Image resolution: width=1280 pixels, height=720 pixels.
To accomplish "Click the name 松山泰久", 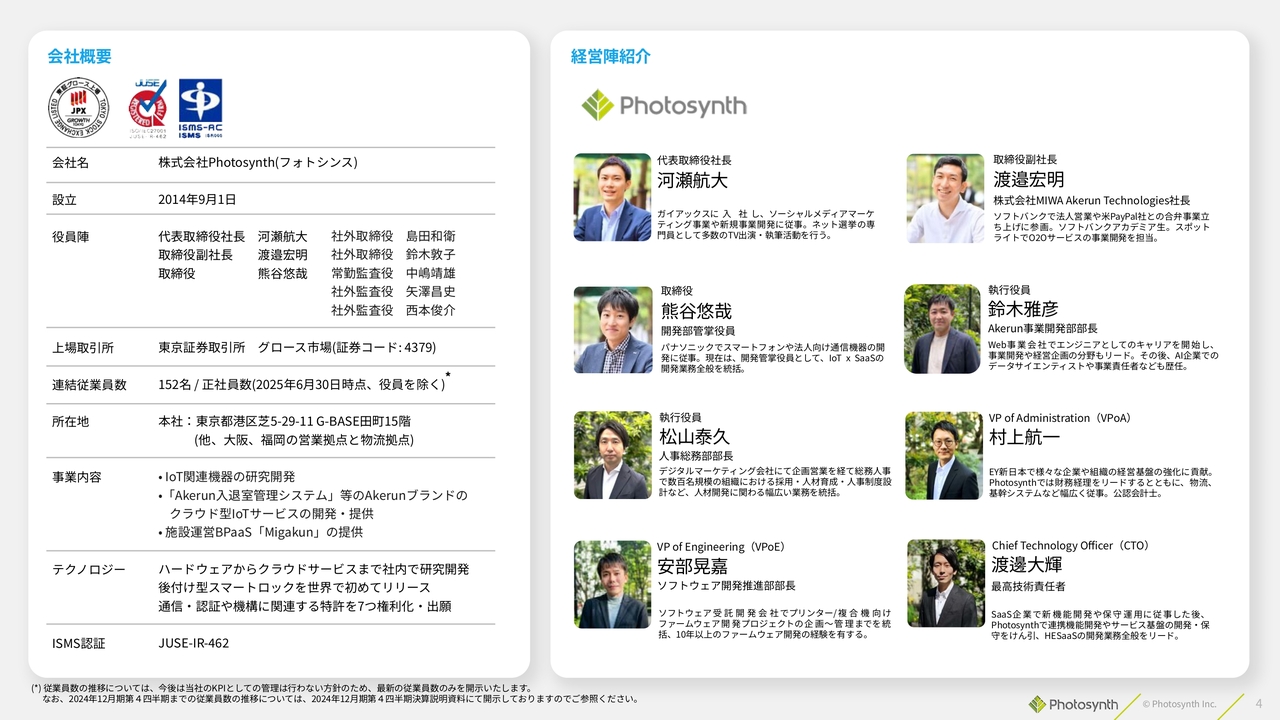I will pyautogui.click(x=694, y=437).
